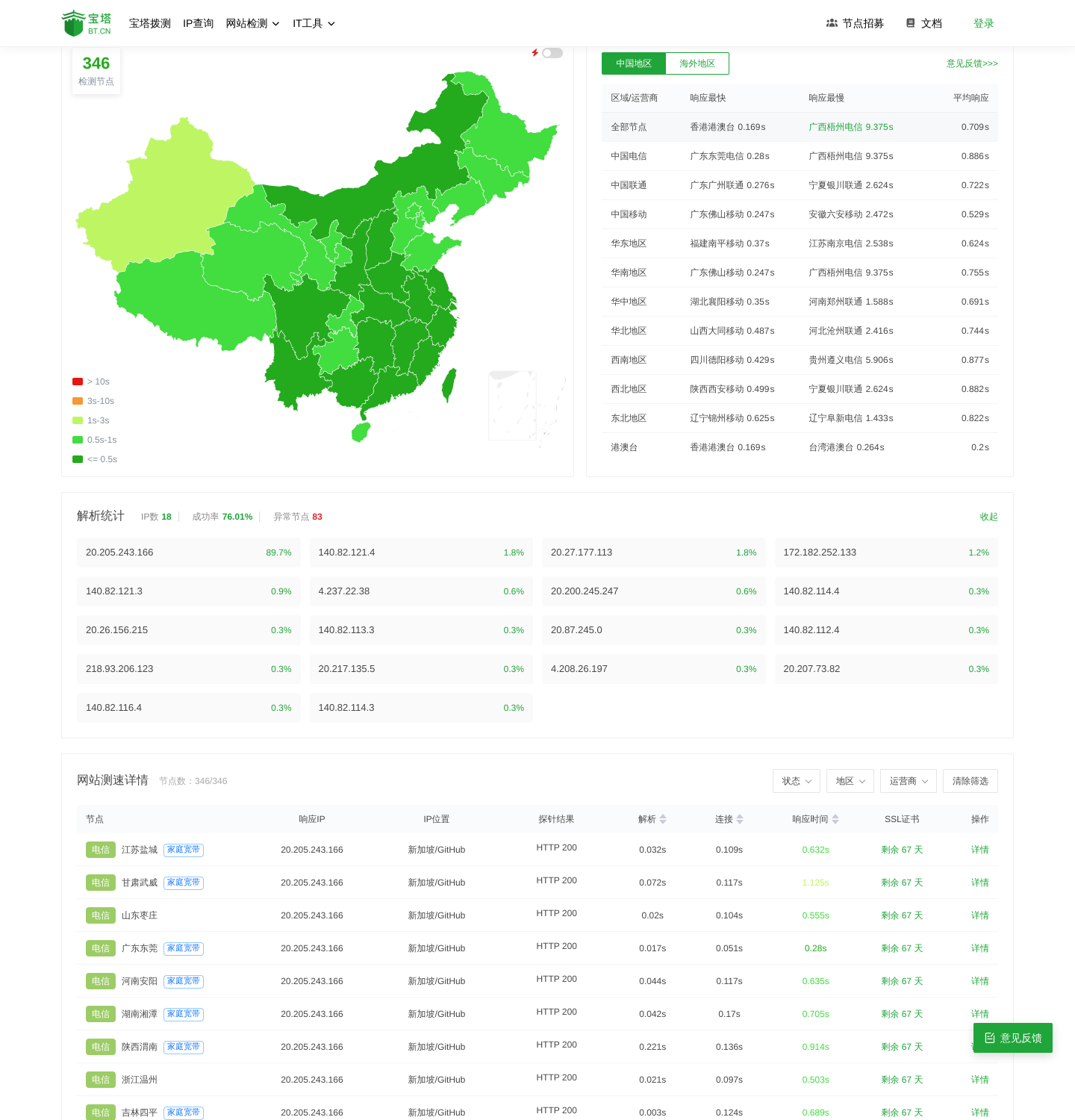The image size is (1075, 1120).
Task: Click the node recruitment people icon
Action: (832, 23)
